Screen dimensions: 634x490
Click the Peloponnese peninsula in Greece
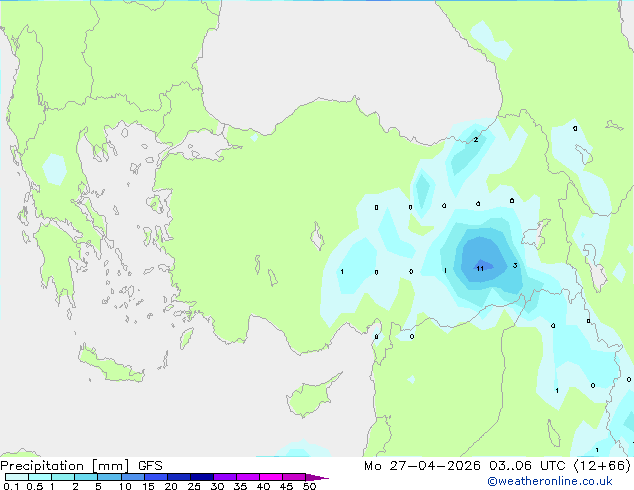57,263
